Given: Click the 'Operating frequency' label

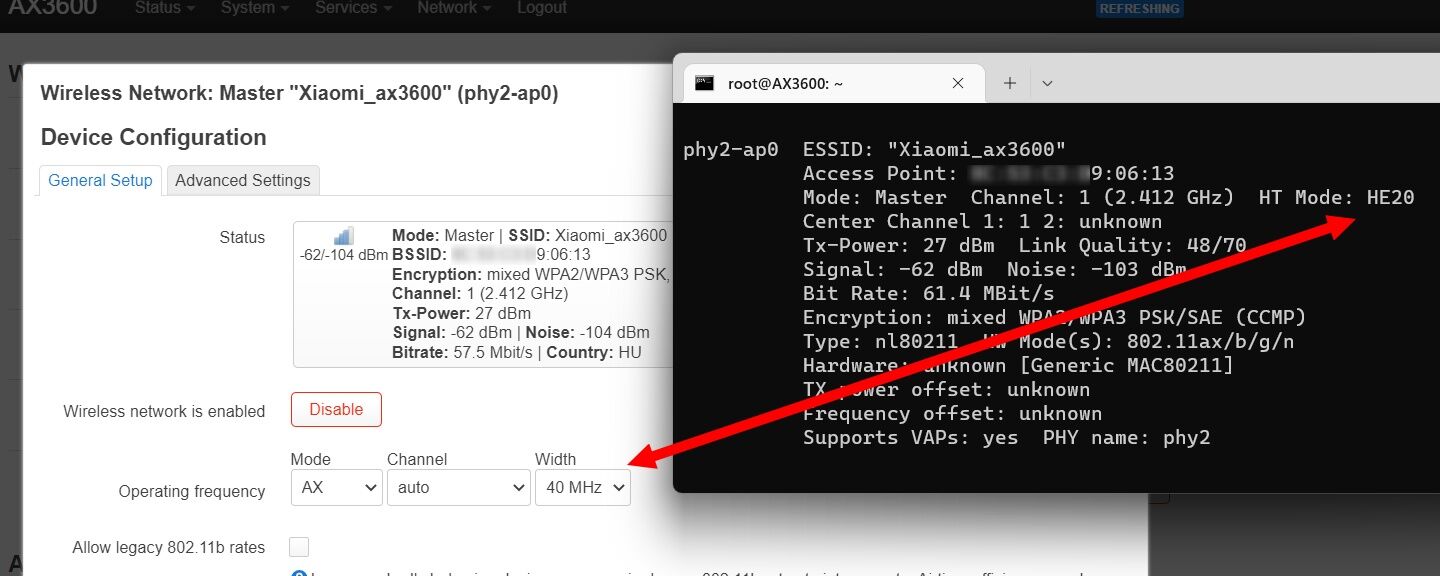Looking at the screenshot, I should tap(192, 491).
